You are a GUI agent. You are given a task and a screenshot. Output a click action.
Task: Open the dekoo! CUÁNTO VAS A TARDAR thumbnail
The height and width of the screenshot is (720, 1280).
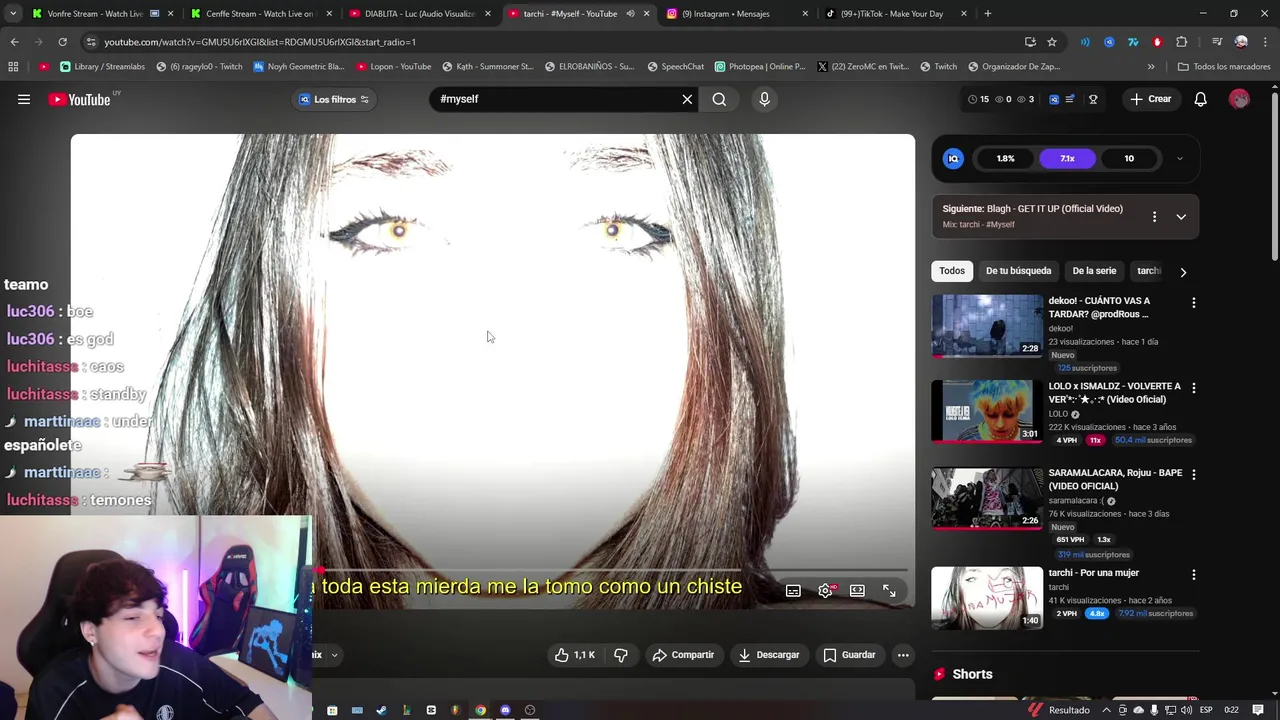click(x=987, y=325)
